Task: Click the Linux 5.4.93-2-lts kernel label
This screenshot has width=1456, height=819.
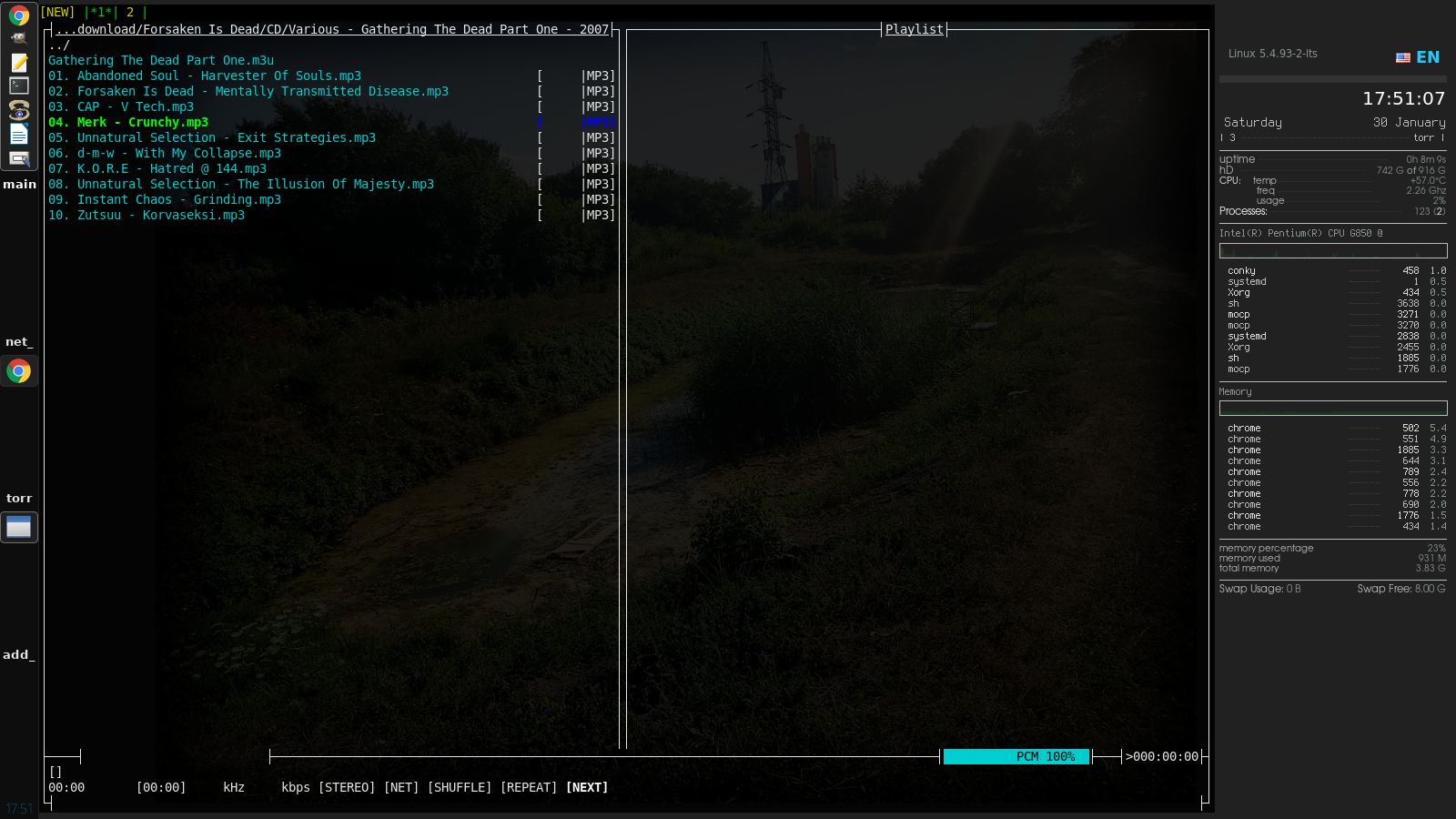Action: (1272, 54)
